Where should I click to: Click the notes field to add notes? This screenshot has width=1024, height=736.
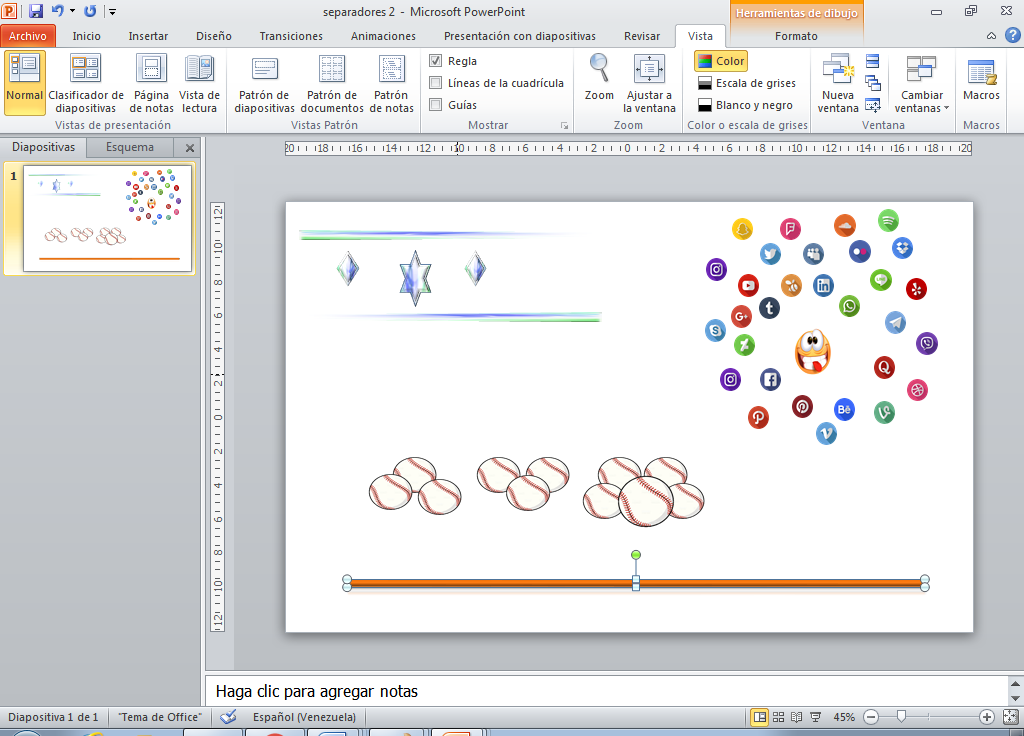point(607,691)
